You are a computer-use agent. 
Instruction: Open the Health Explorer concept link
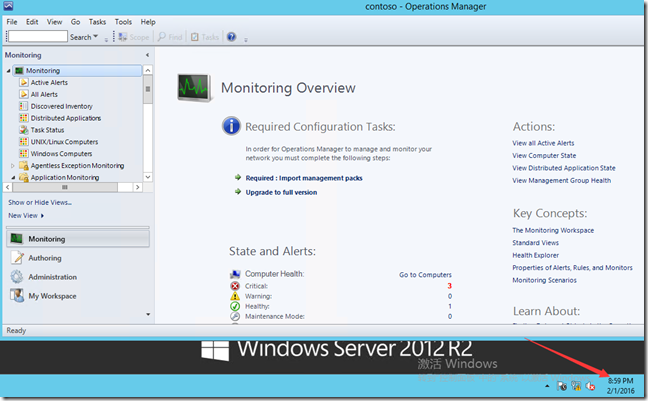click(535, 255)
